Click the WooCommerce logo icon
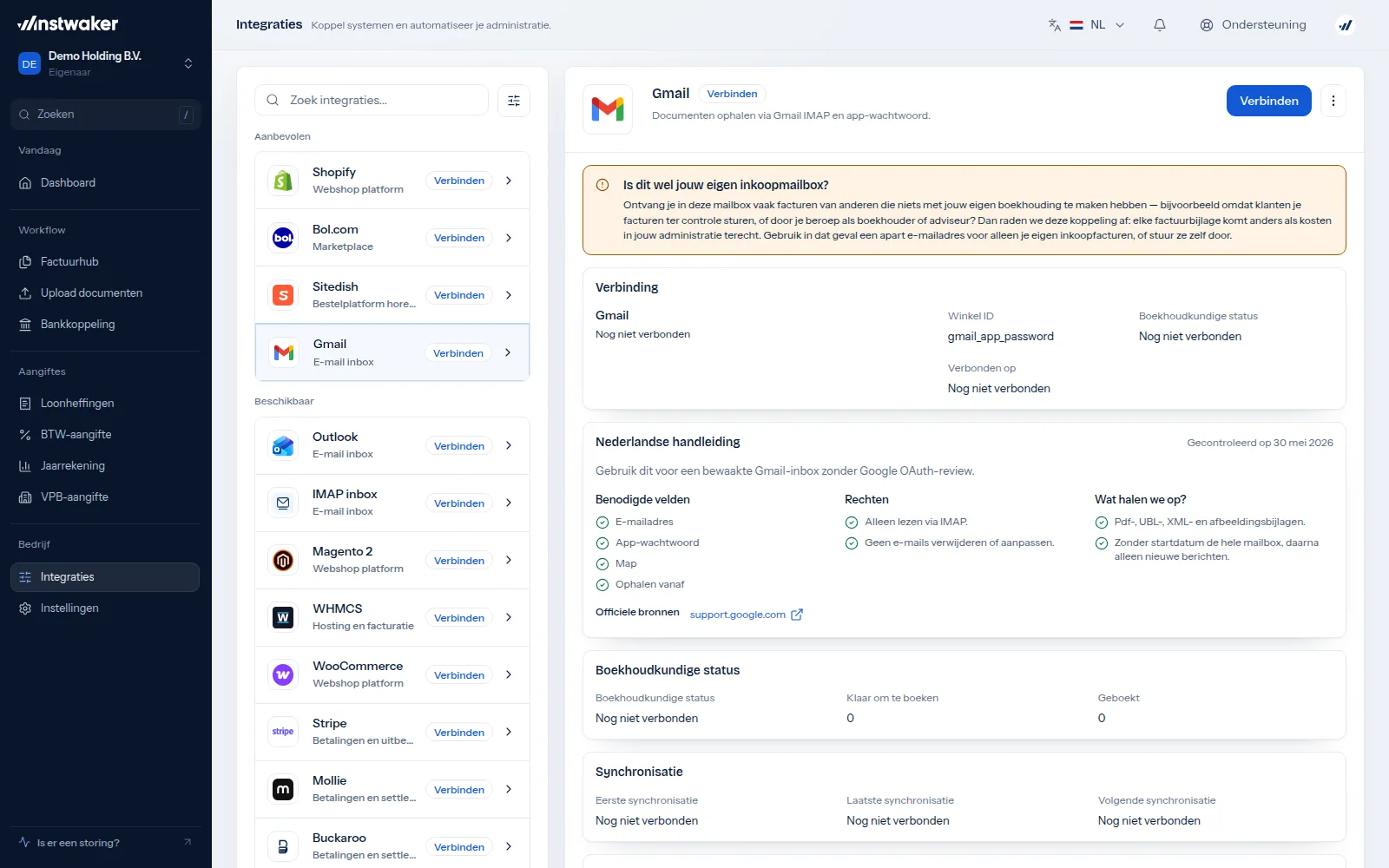The width and height of the screenshot is (1389, 868). (283, 674)
